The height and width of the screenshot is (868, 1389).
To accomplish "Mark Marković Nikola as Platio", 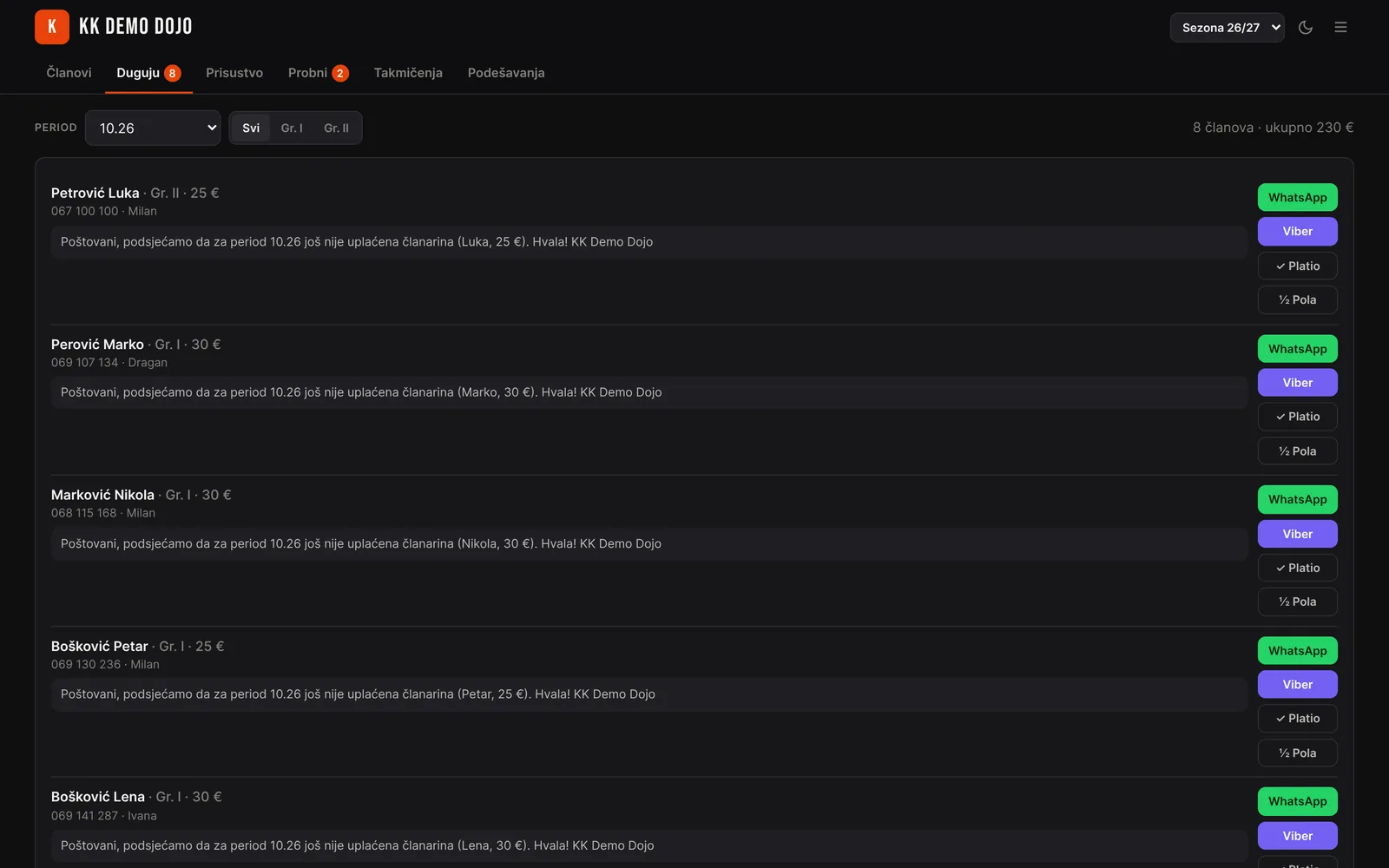I will click(x=1297, y=568).
